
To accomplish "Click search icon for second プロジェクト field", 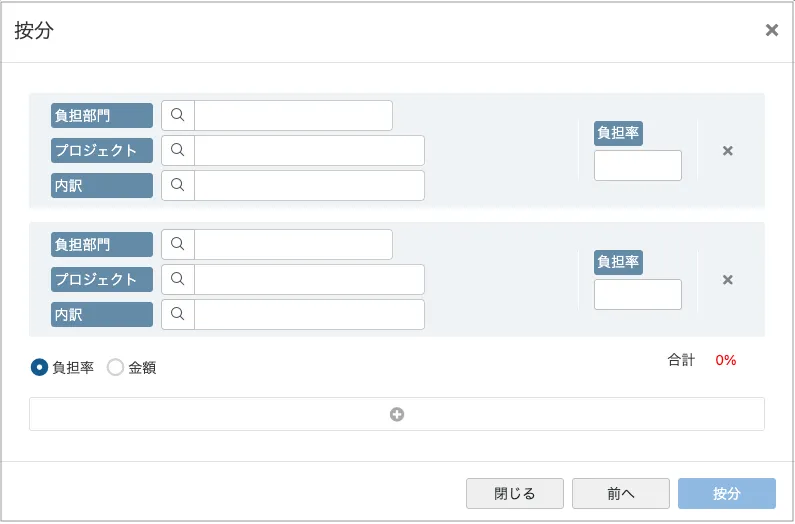I will point(178,280).
